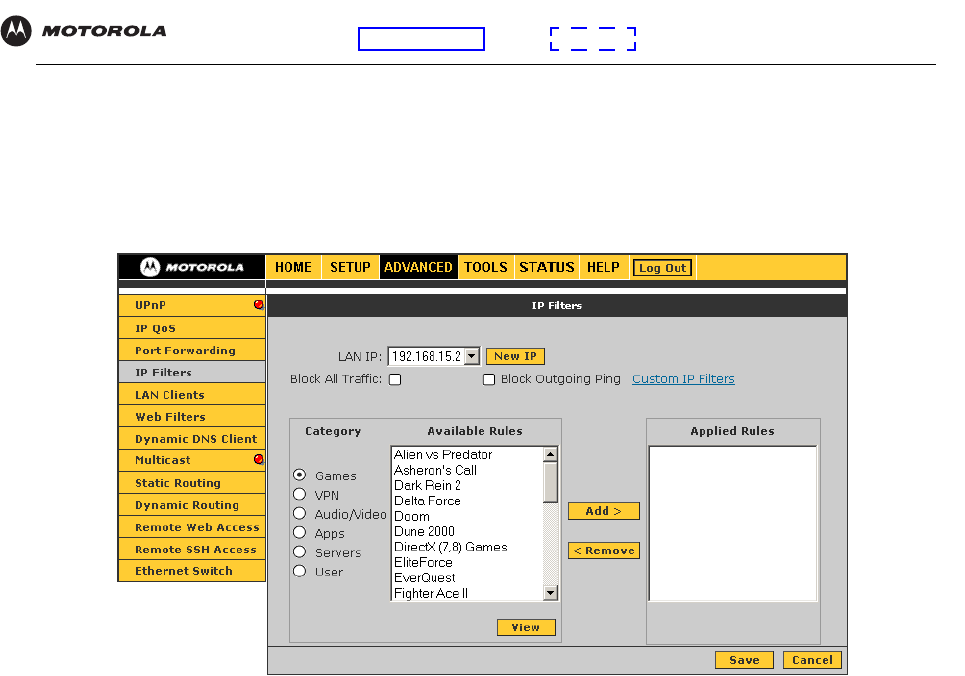Open the HELP tab

tap(603, 267)
